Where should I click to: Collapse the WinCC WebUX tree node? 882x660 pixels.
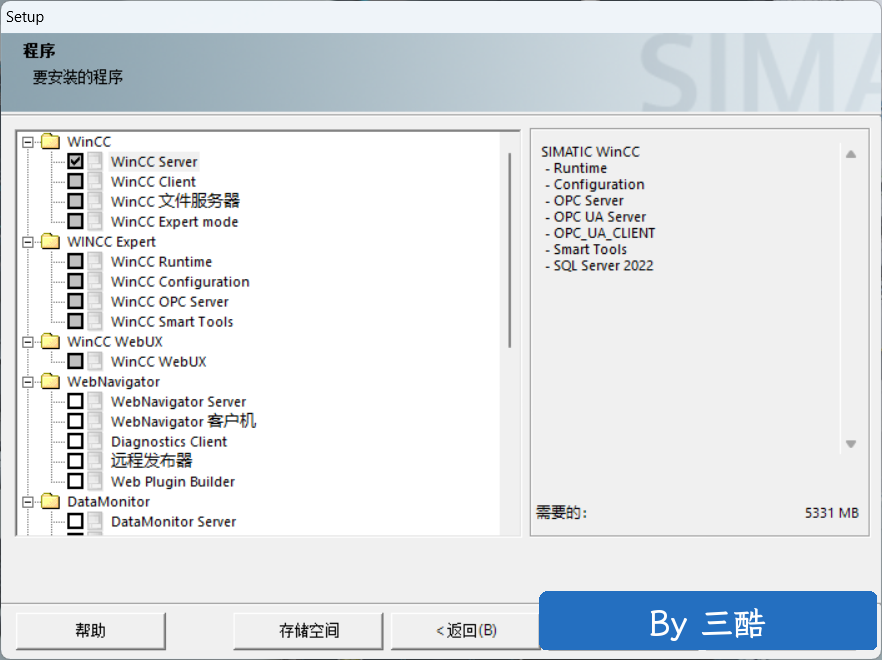28,342
